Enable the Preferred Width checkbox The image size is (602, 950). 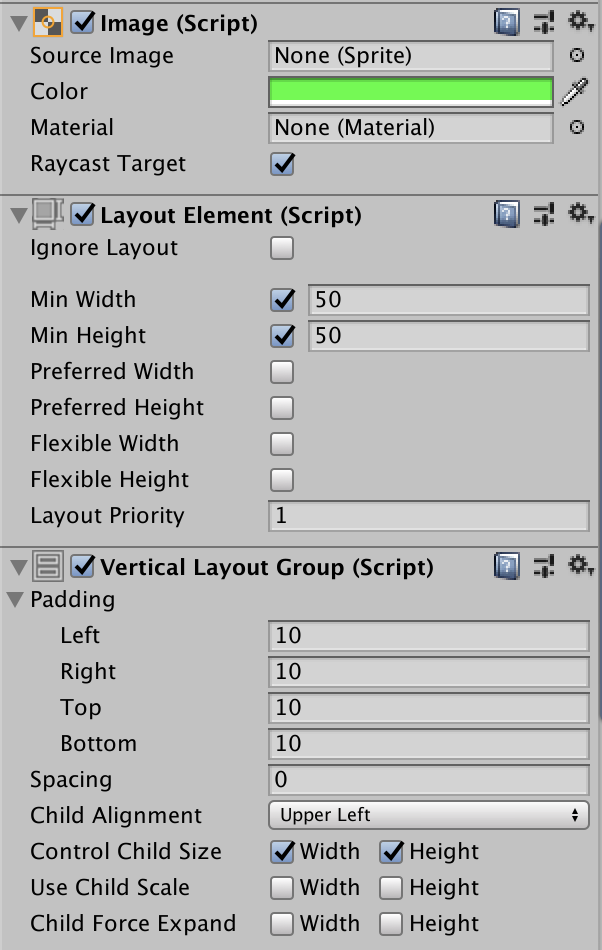pyautogui.click(x=283, y=372)
